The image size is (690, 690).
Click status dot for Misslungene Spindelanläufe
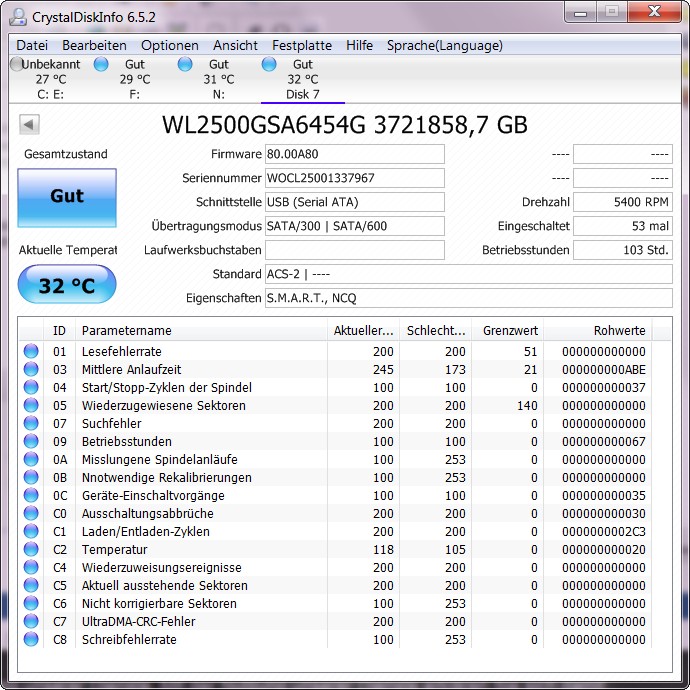pos(31,459)
